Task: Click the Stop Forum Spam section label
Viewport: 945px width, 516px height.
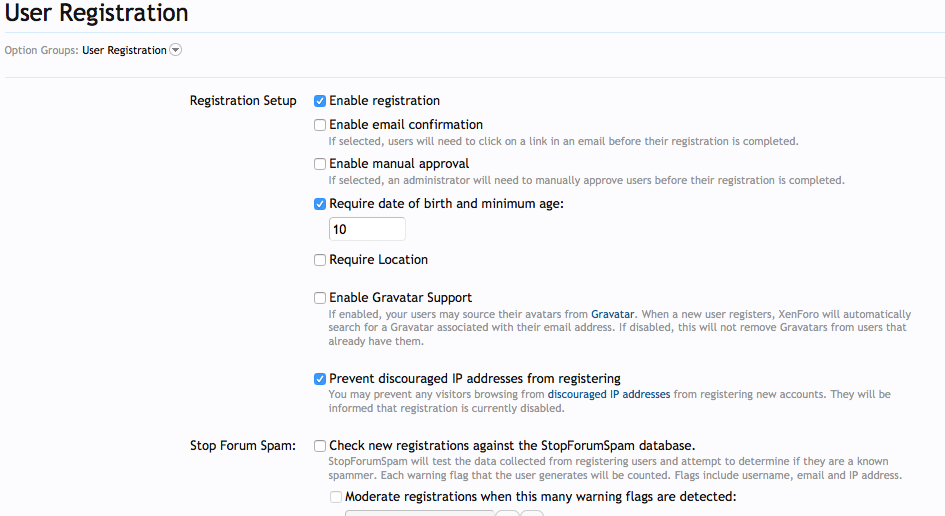Action: coord(243,446)
